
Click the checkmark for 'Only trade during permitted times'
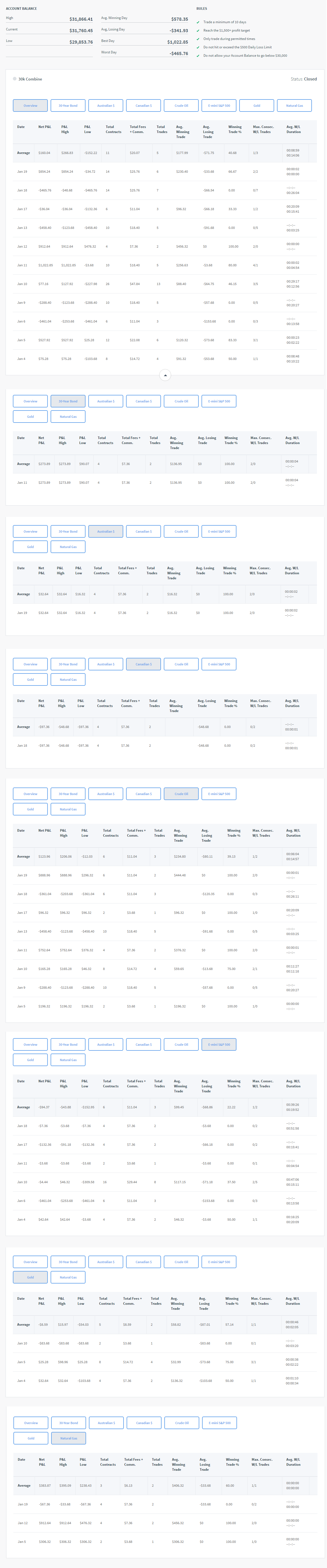(198, 39)
